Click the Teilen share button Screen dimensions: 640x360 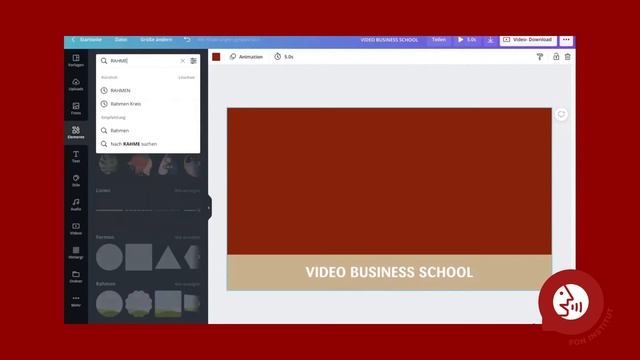[x=439, y=40]
